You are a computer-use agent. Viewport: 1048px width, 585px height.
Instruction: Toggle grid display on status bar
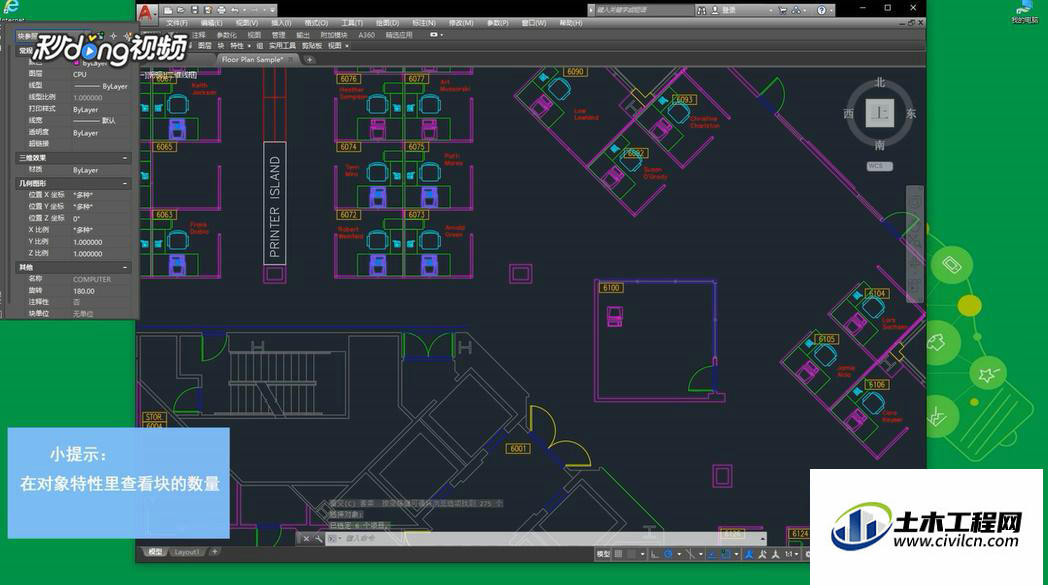618,554
